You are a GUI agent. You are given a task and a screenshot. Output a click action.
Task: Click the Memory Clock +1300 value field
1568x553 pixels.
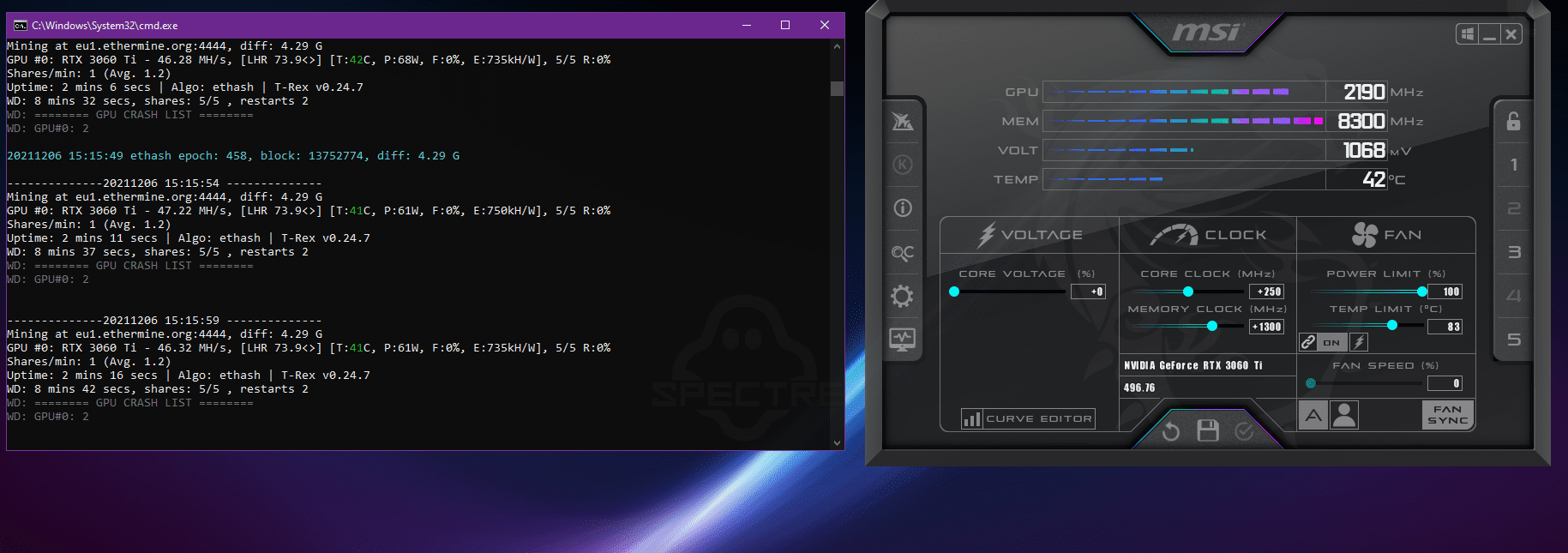[1267, 327]
